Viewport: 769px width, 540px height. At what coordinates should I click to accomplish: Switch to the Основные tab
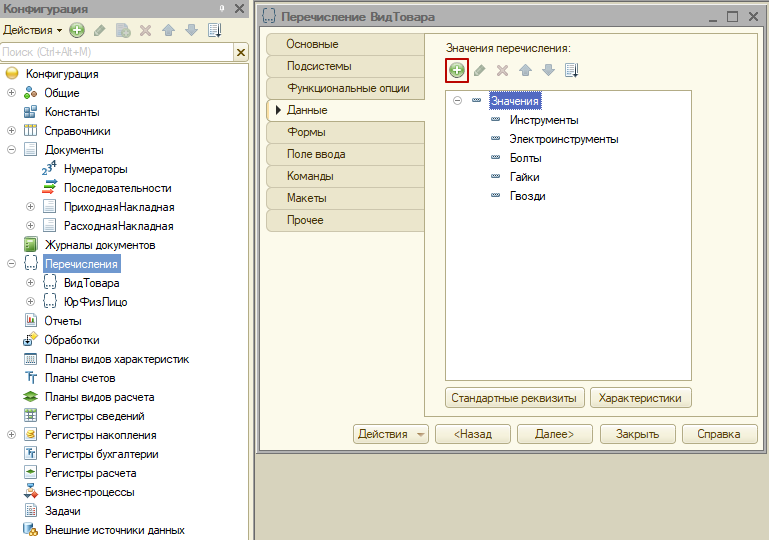pos(345,44)
